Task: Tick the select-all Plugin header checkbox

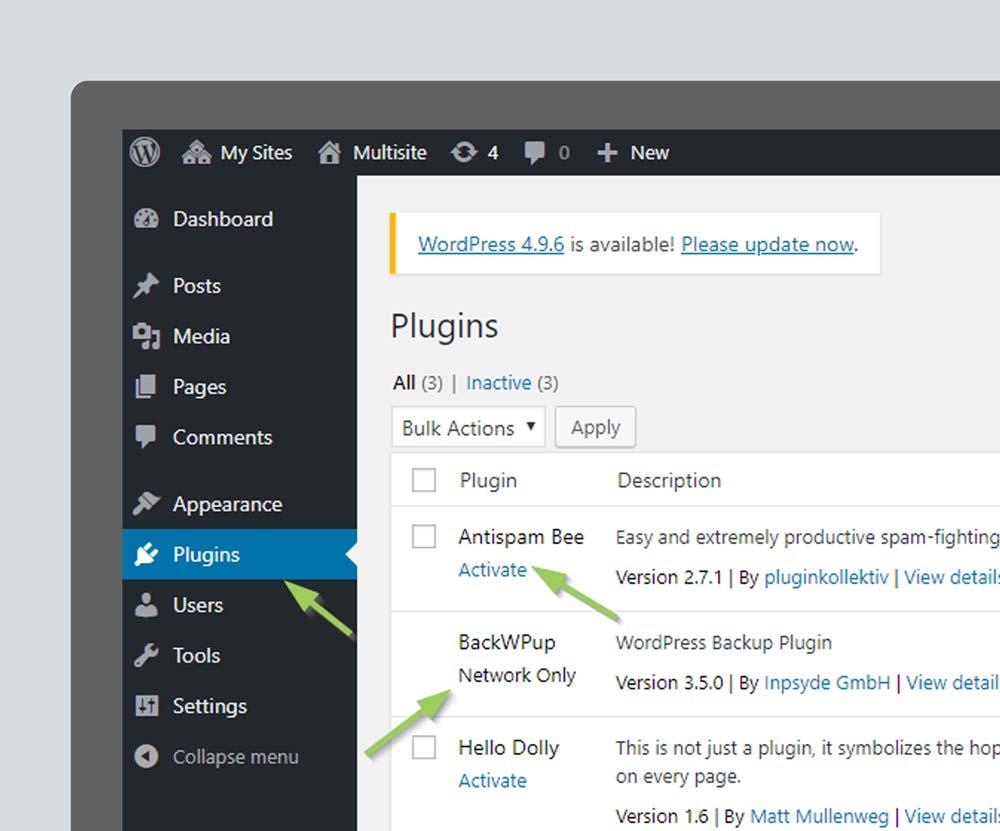Action: (x=424, y=480)
